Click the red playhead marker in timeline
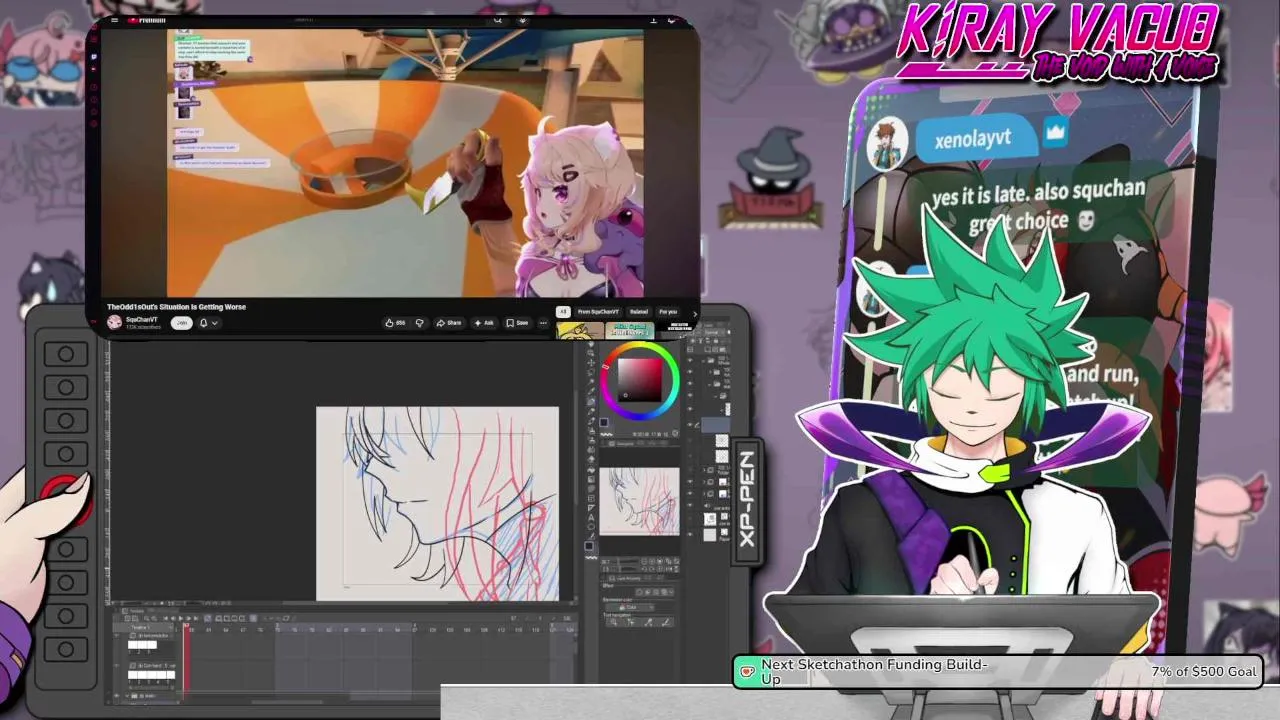This screenshot has height=720, width=1280. [x=187, y=625]
